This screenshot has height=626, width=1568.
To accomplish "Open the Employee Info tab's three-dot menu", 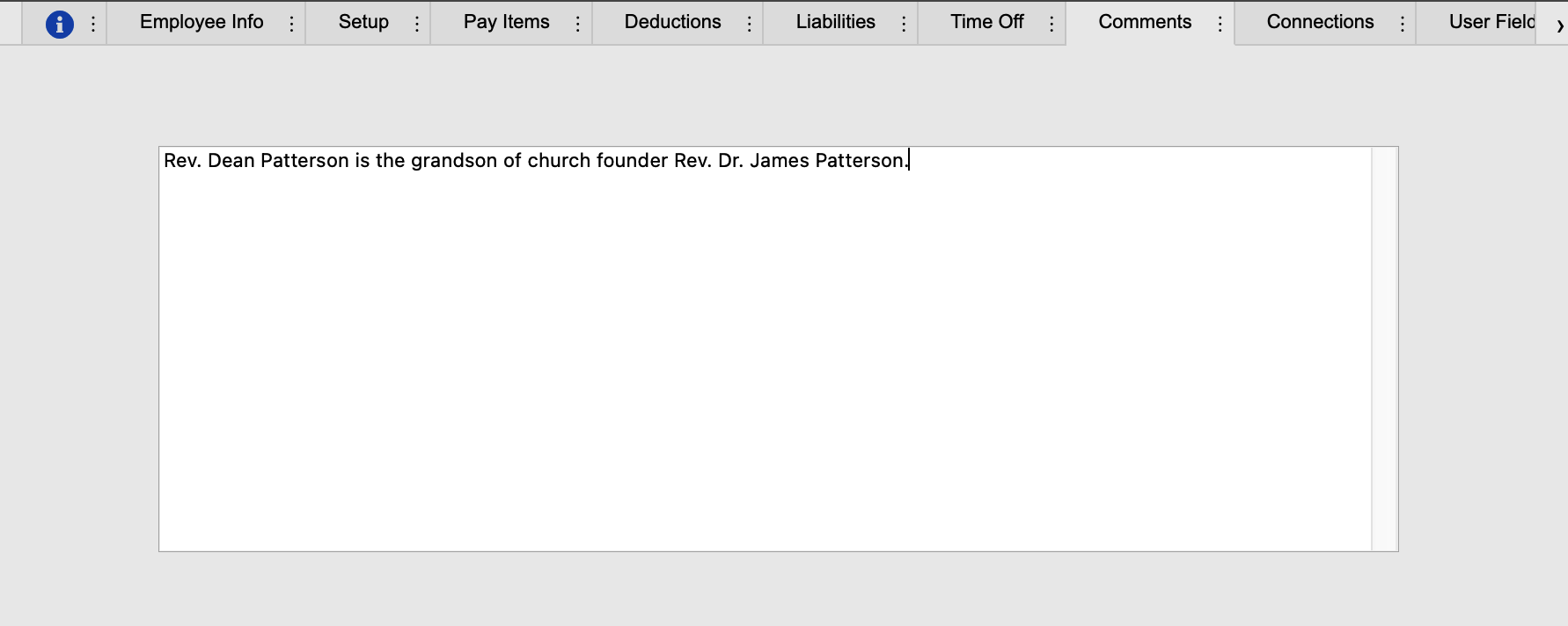I will (x=291, y=24).
